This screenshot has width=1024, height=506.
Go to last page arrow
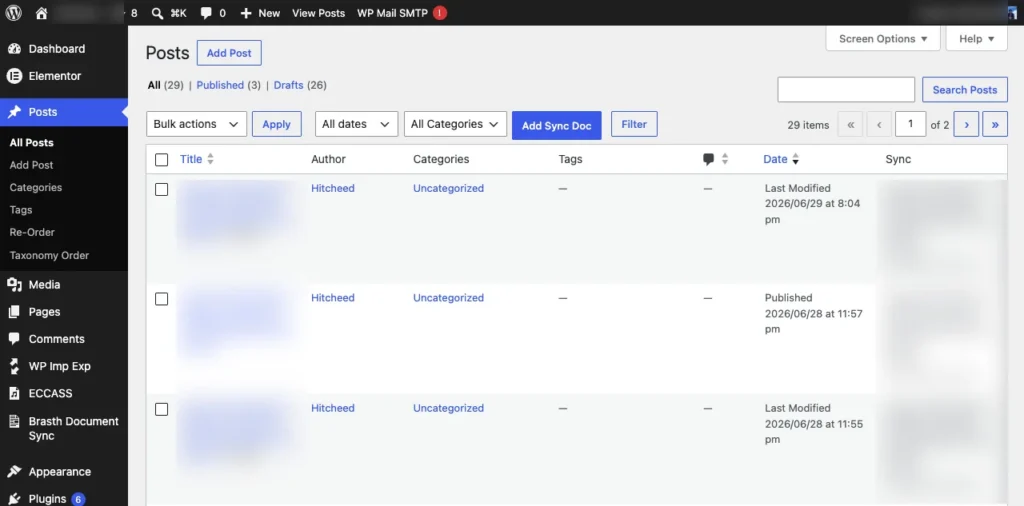click(x=995, y=124)
